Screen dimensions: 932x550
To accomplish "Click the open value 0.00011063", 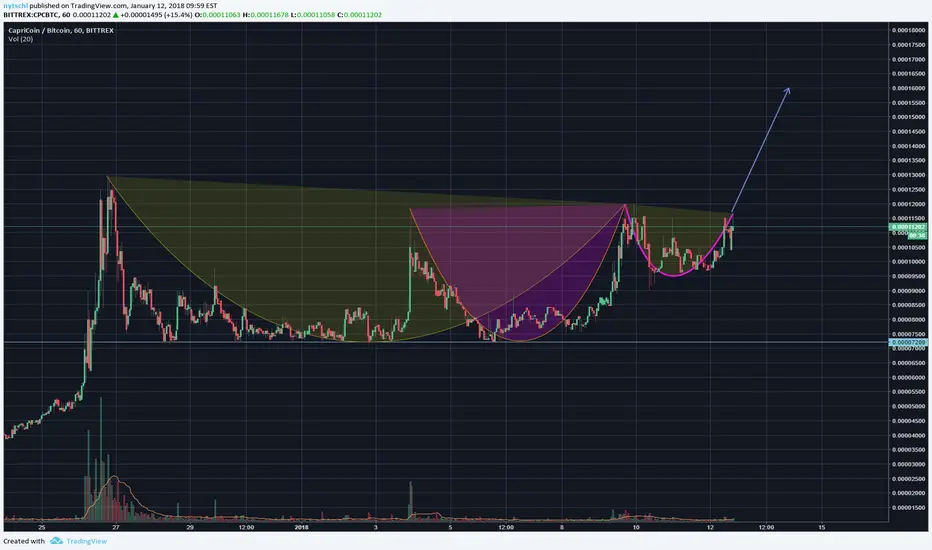I will [221, 14].
